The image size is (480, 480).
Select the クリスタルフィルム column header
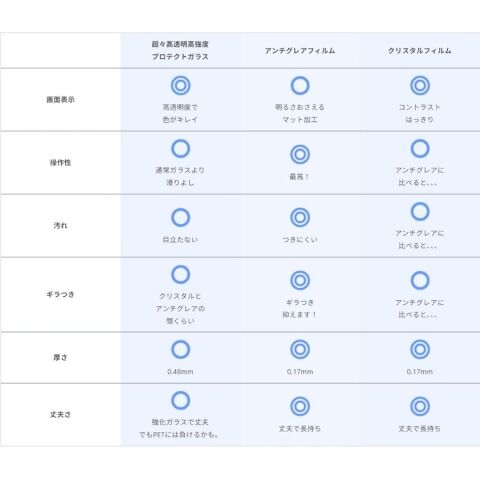point(420,51)
